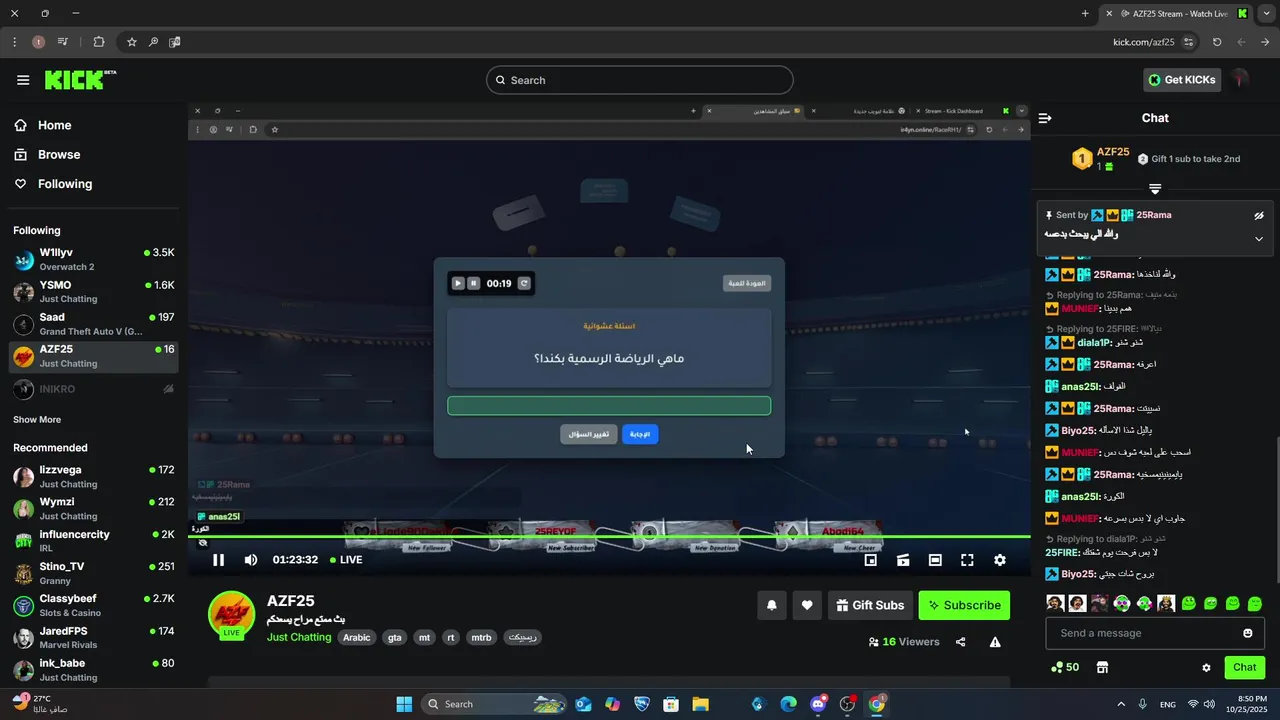The height and width of the screenshot is (720, 1280).
Task: Open chat settings gear
Action: (x=1206, y=668)
